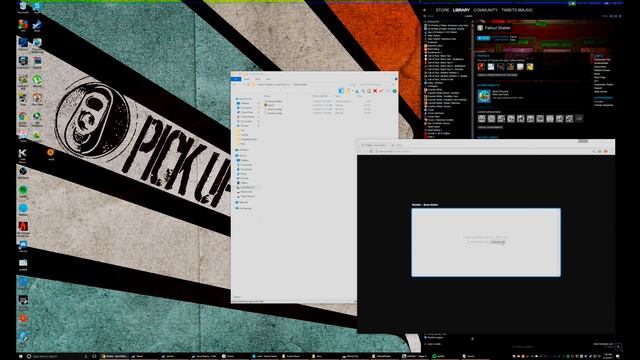Viewport: 640px width, 360px height.
Task: Open the green Spotify desktop icon
Action: 23,191
